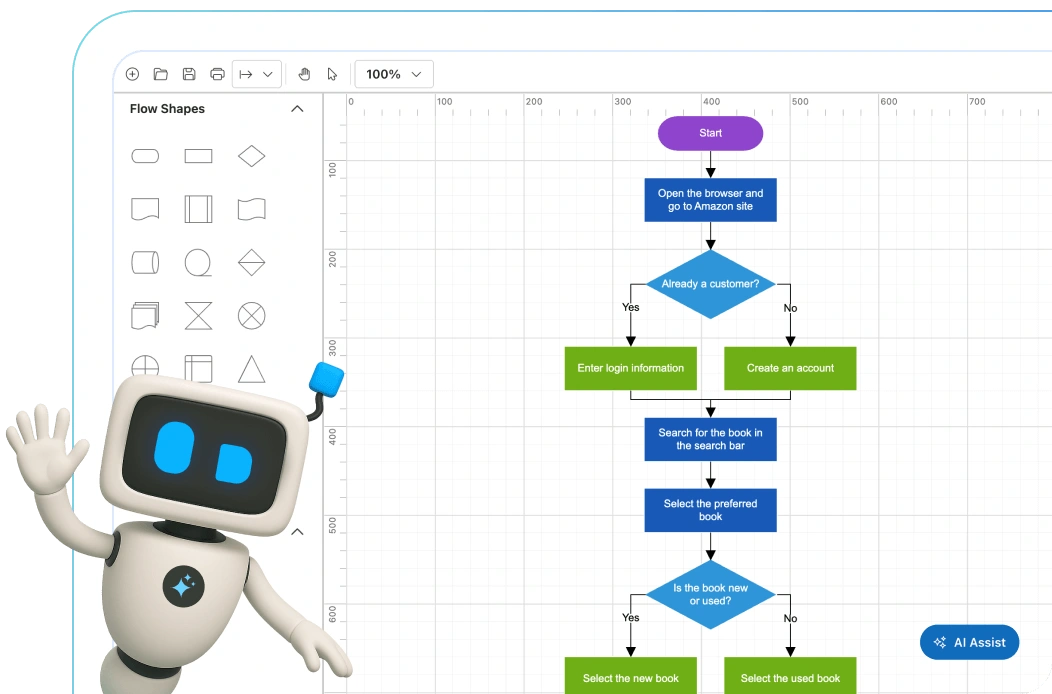The width and height of the screenshot is (1052, 694).
Task: Click the AI Assist button
Action: click(969, 642)
